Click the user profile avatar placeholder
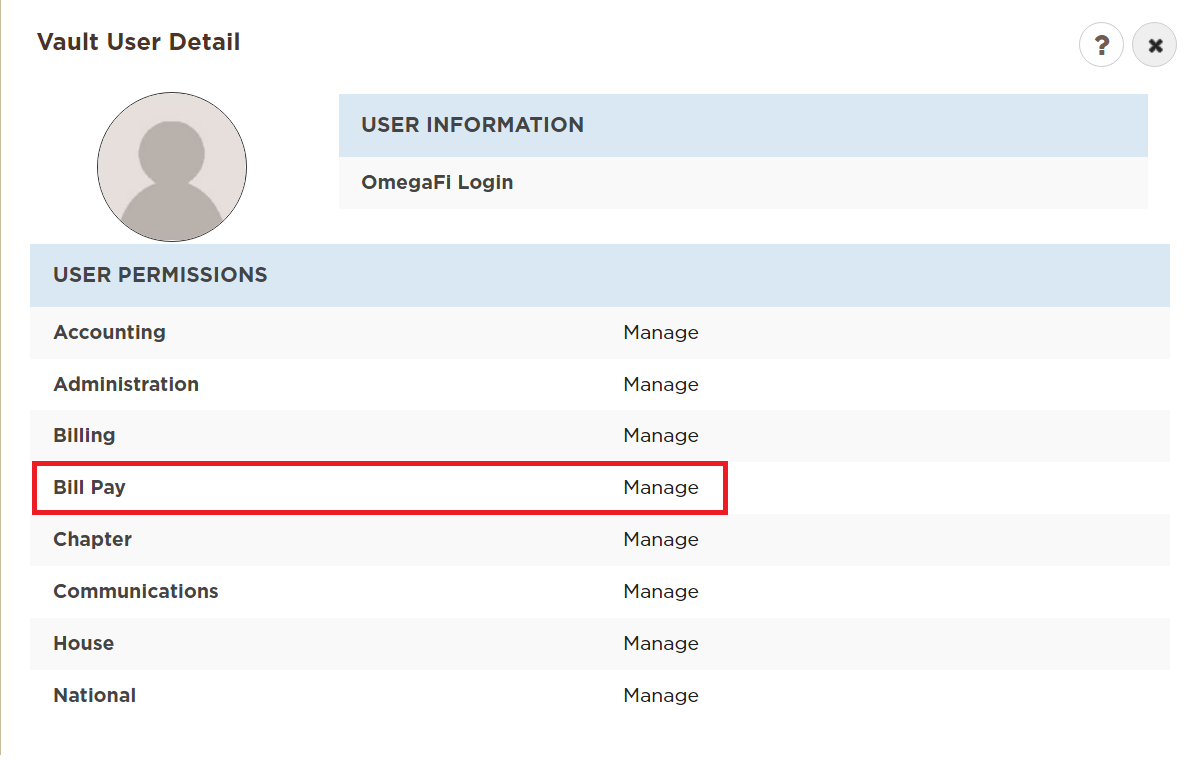The image size is (1196, 760). coord(172,167)
